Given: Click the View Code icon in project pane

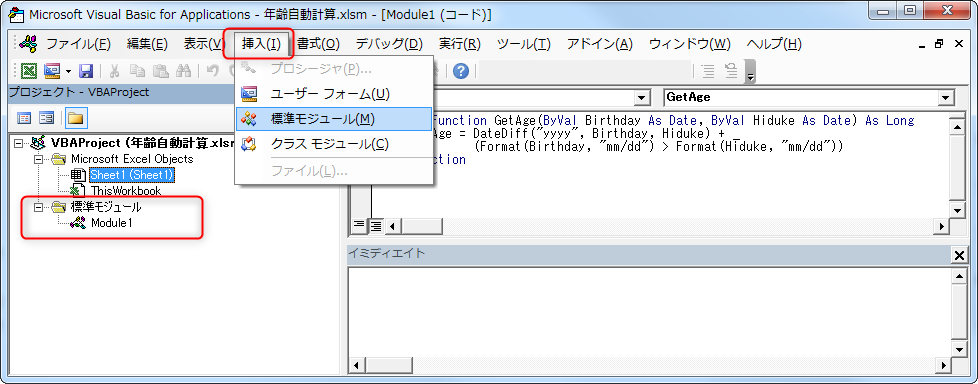Looking at the screenshot, I should 24,118.
